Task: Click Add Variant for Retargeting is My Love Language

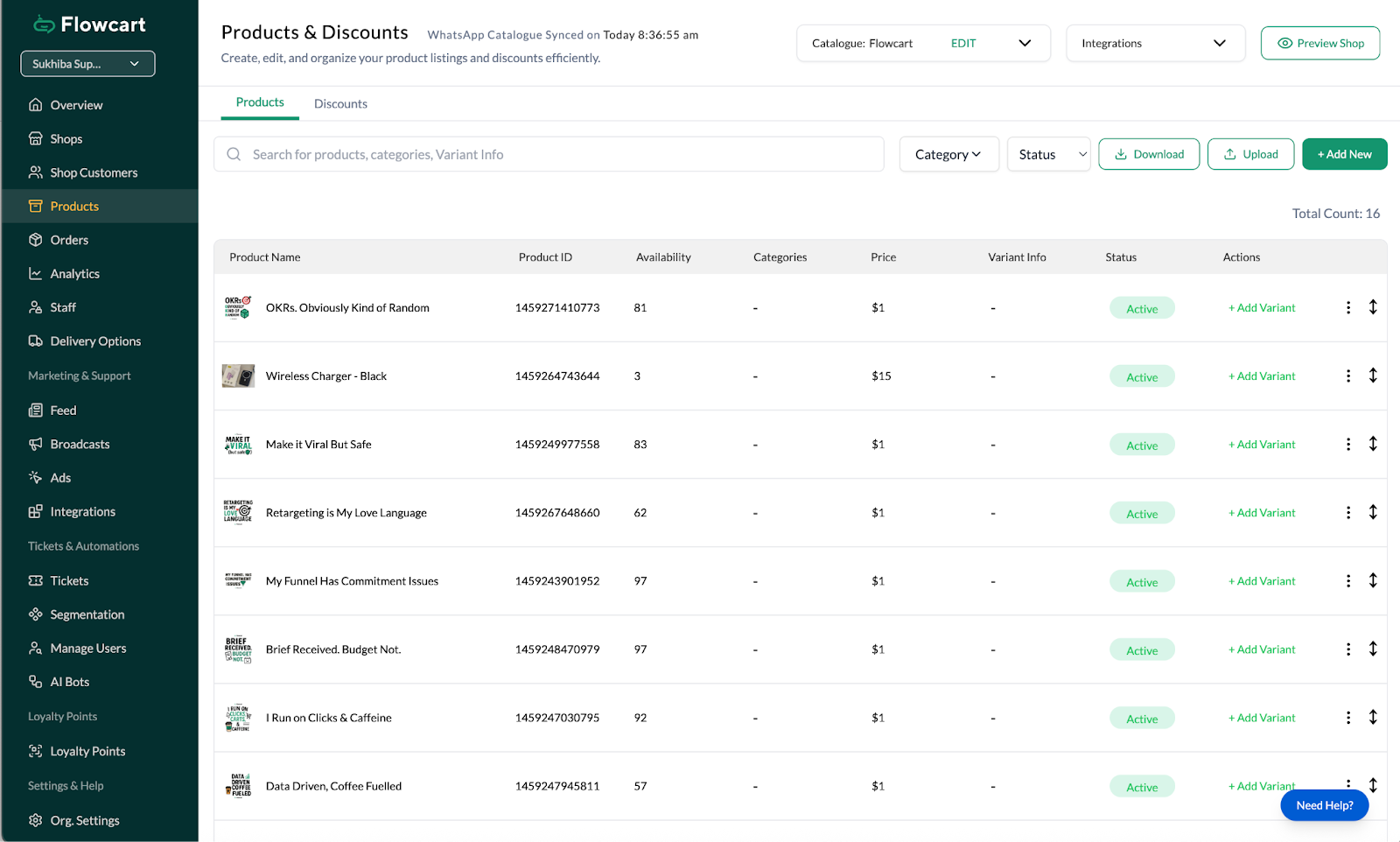Action: 1262,513
